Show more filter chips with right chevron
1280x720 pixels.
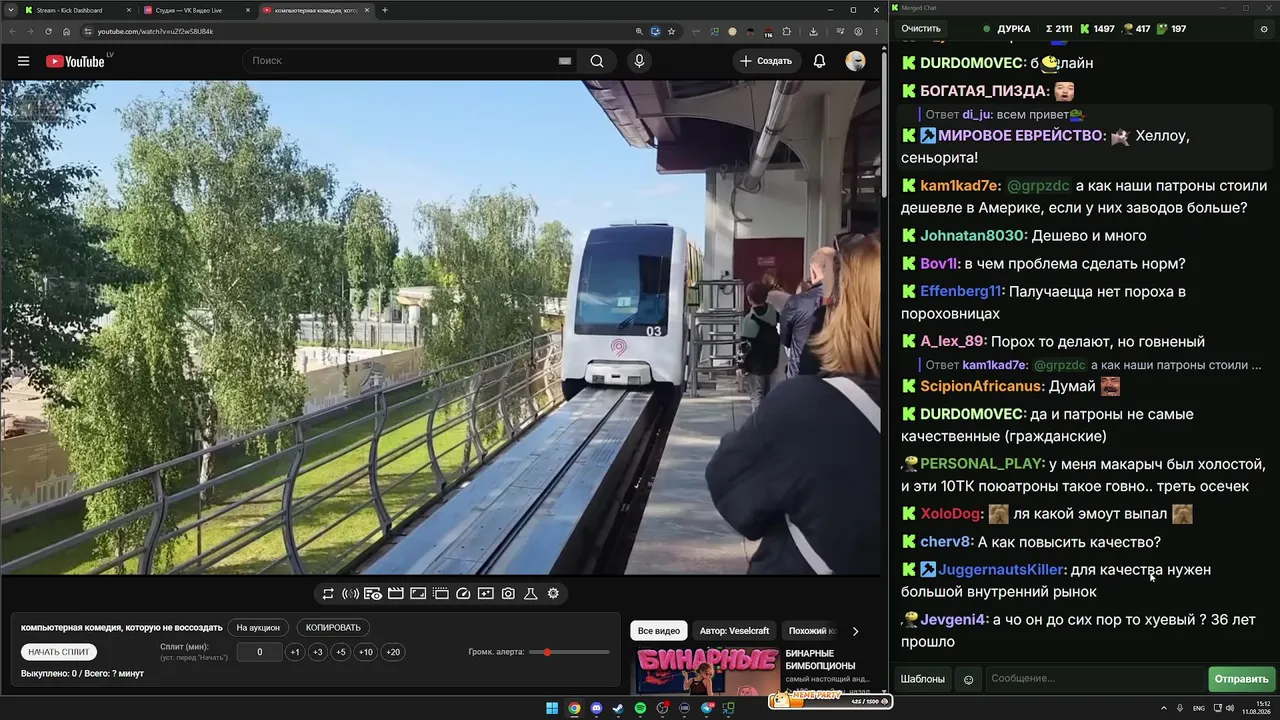(x=855, y=631)
